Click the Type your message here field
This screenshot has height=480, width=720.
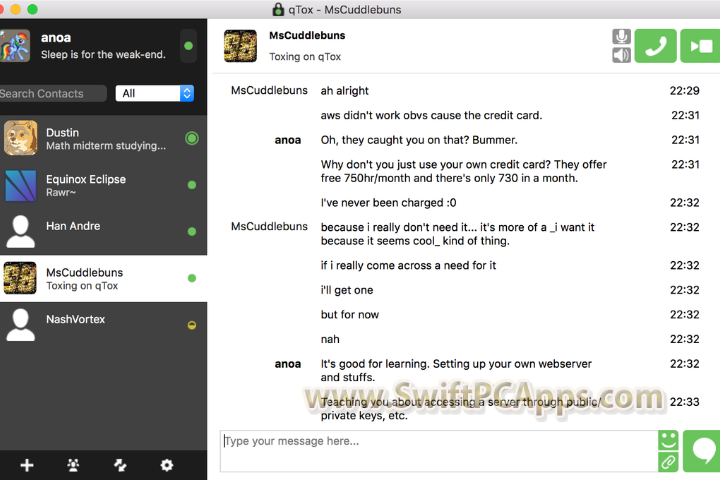[x=439, y=451]
